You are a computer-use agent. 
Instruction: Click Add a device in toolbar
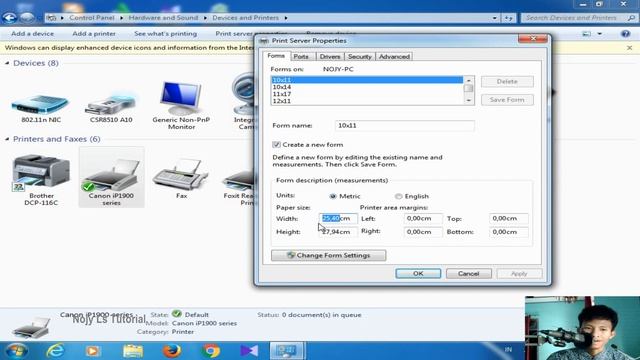[x=33, y=34]
